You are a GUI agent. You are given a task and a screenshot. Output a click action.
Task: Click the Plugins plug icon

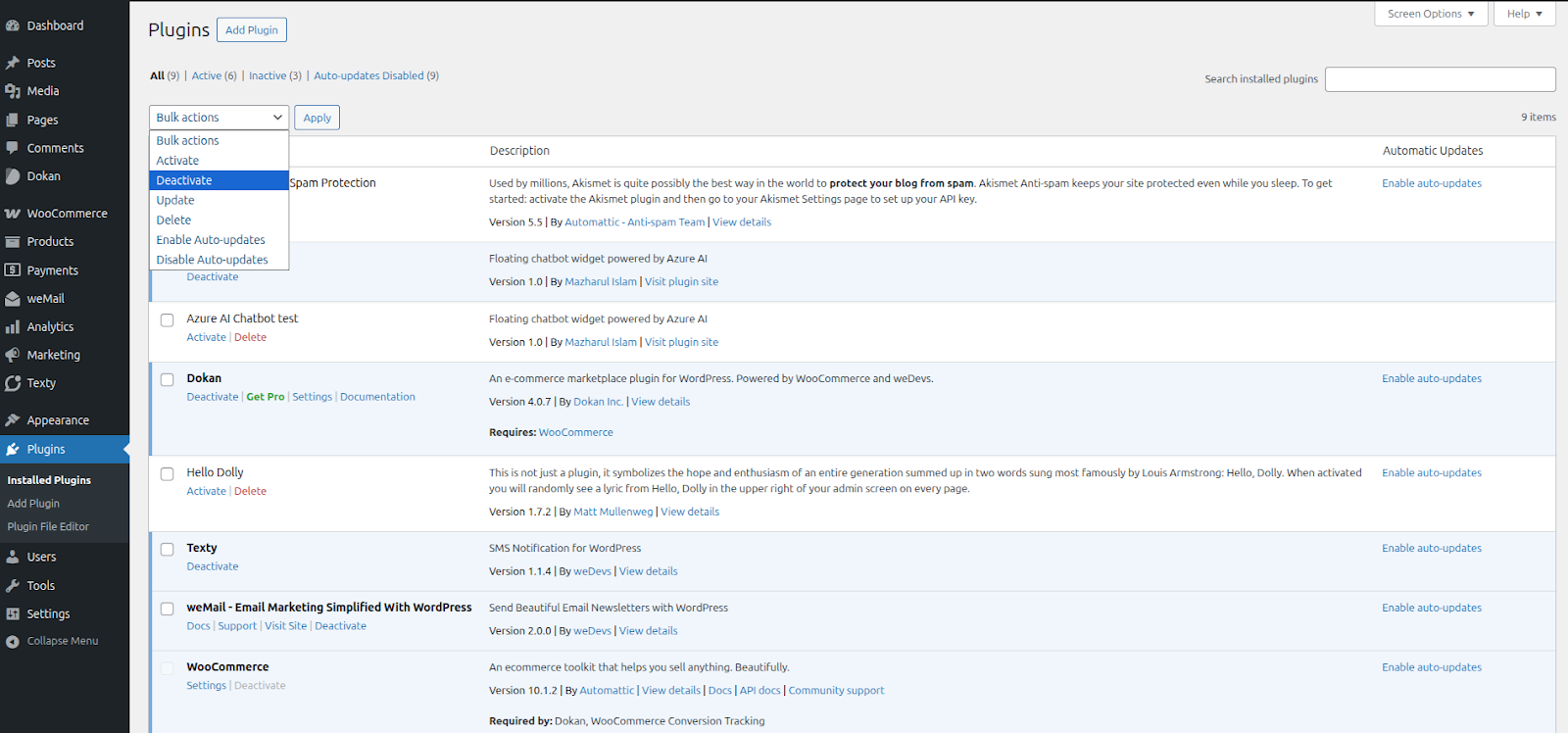click(13, 449)
